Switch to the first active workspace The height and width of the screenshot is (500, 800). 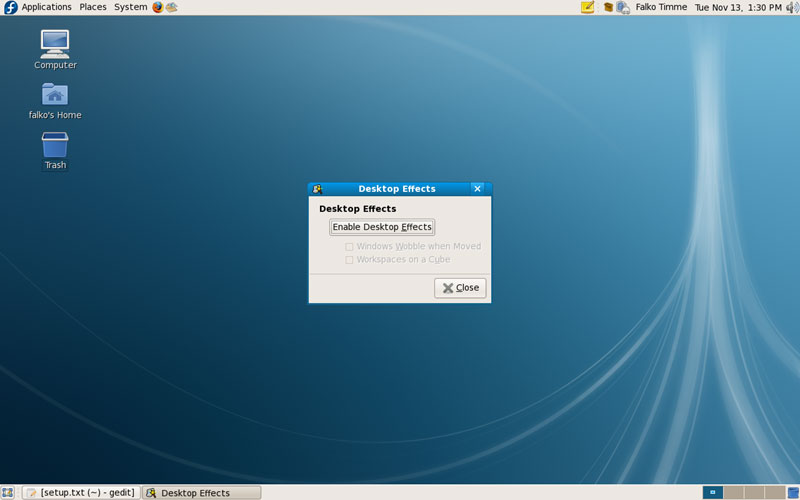(713, 492)
